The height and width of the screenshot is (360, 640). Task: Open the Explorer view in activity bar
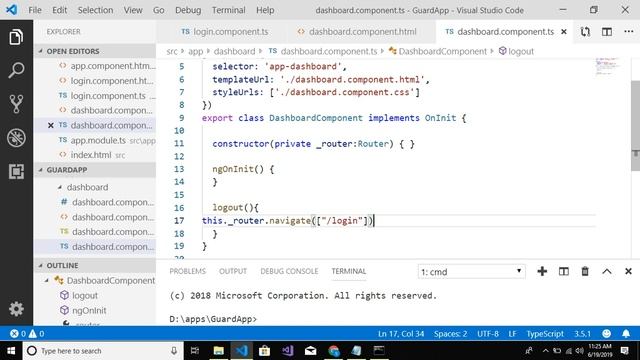point(16,37)
